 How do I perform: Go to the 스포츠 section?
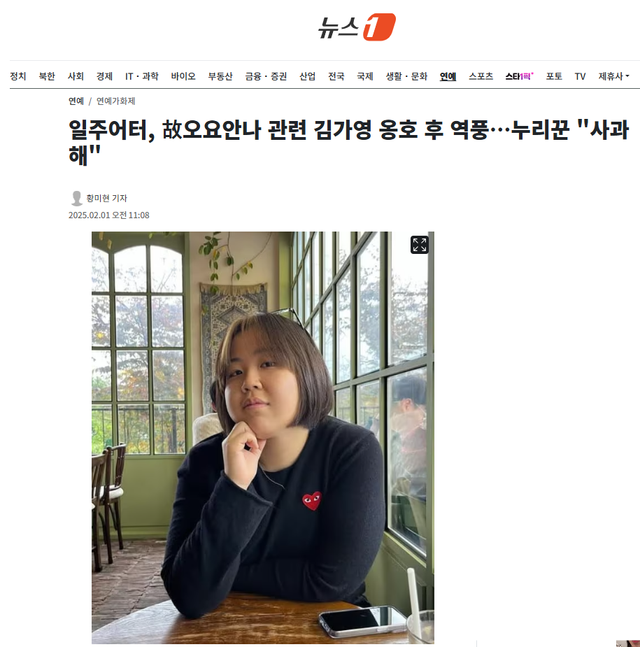coord(481,76)
